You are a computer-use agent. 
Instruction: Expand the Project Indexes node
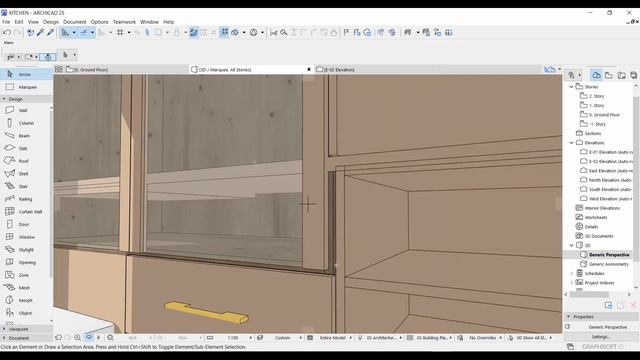point(571,282)
